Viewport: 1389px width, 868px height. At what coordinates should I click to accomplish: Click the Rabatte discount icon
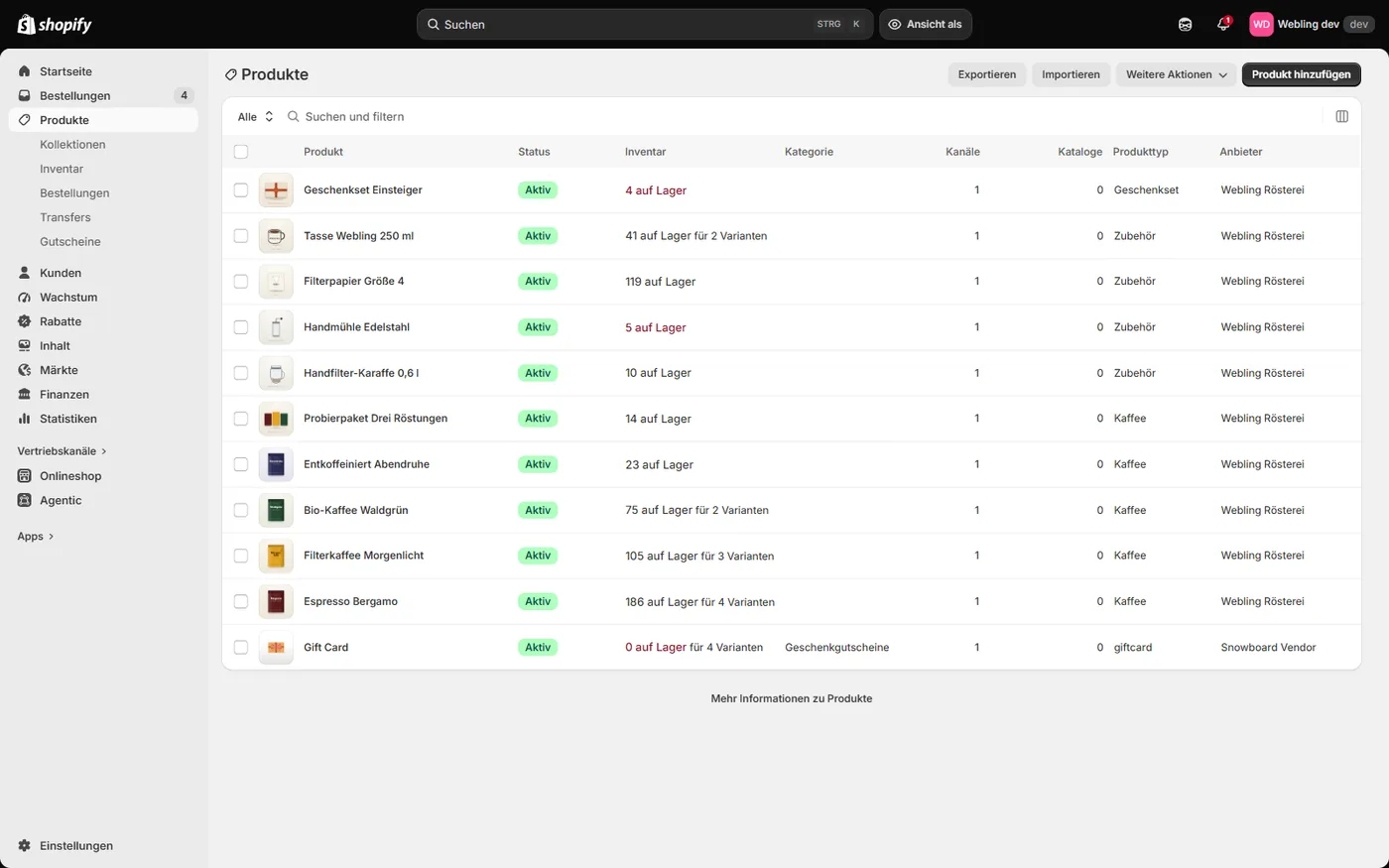[25, 321]
